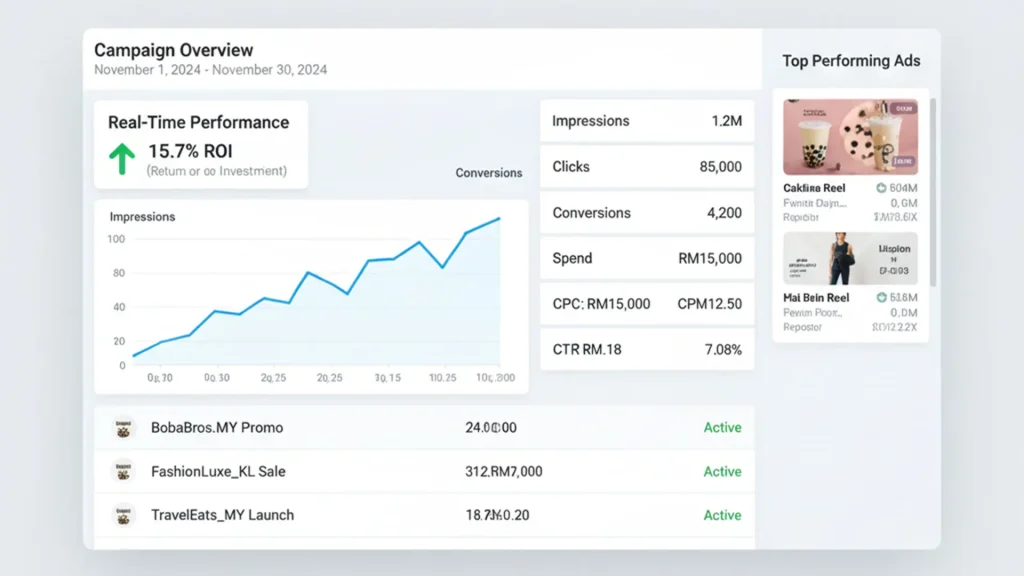This screenshot has width=1024, height=576.
Task: Open the FashionLuxe_KL Sale campaign name
Action: pos(218,471)
